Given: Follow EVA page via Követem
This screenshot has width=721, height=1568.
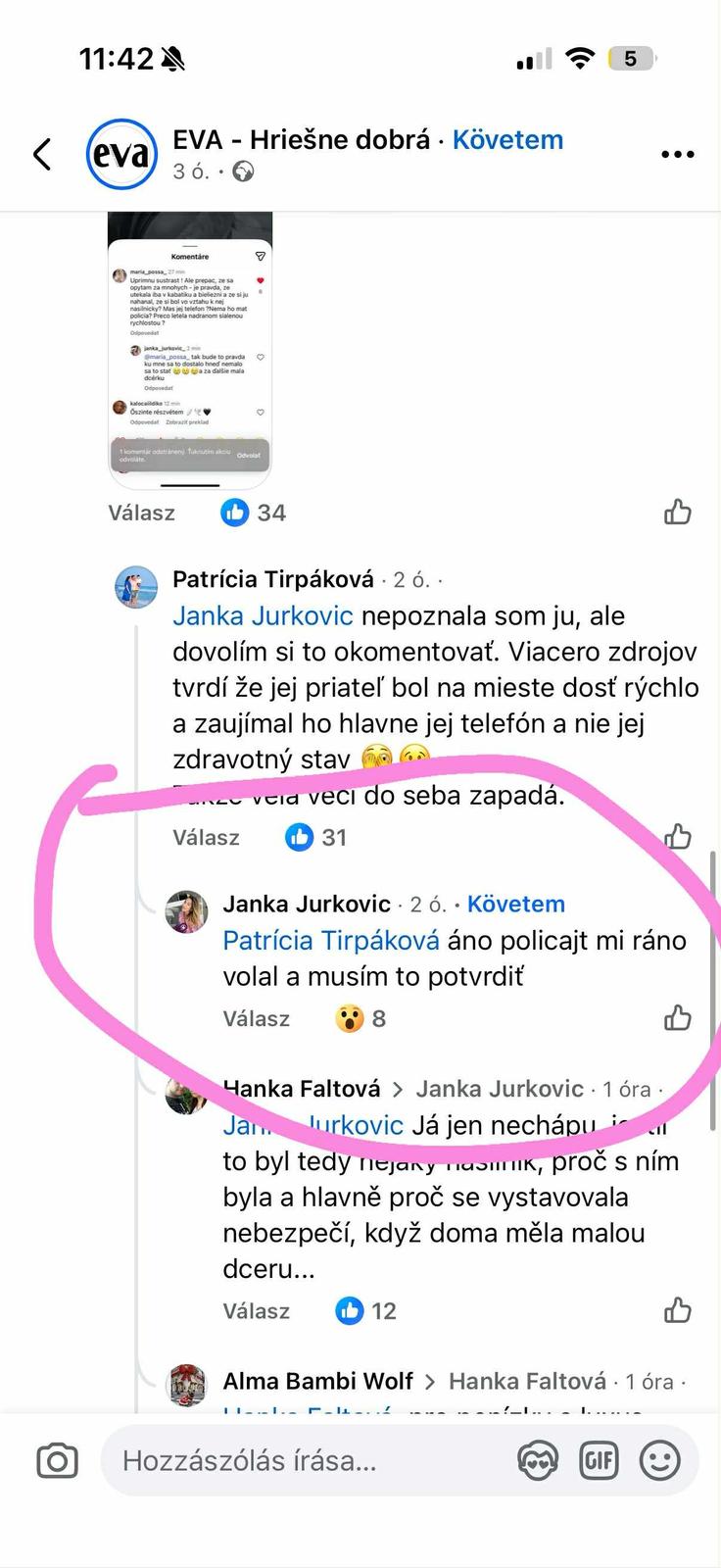Looking at the screenshot, I should 507,139.
